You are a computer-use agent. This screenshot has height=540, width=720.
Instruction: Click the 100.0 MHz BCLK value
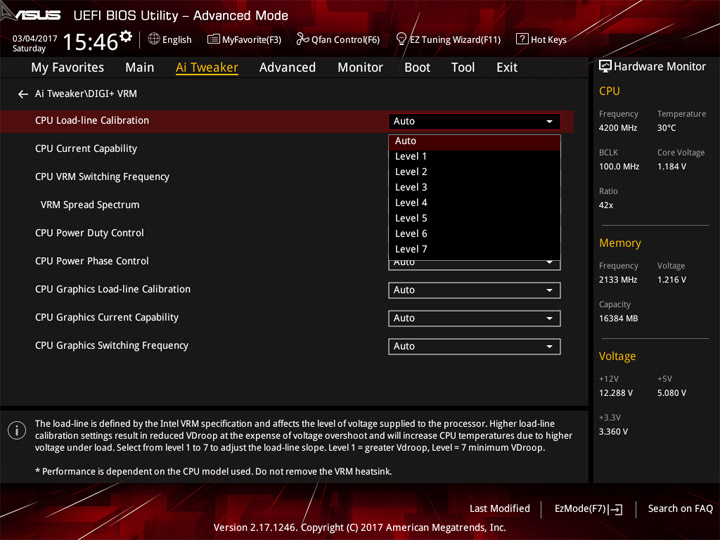(619, 167)
